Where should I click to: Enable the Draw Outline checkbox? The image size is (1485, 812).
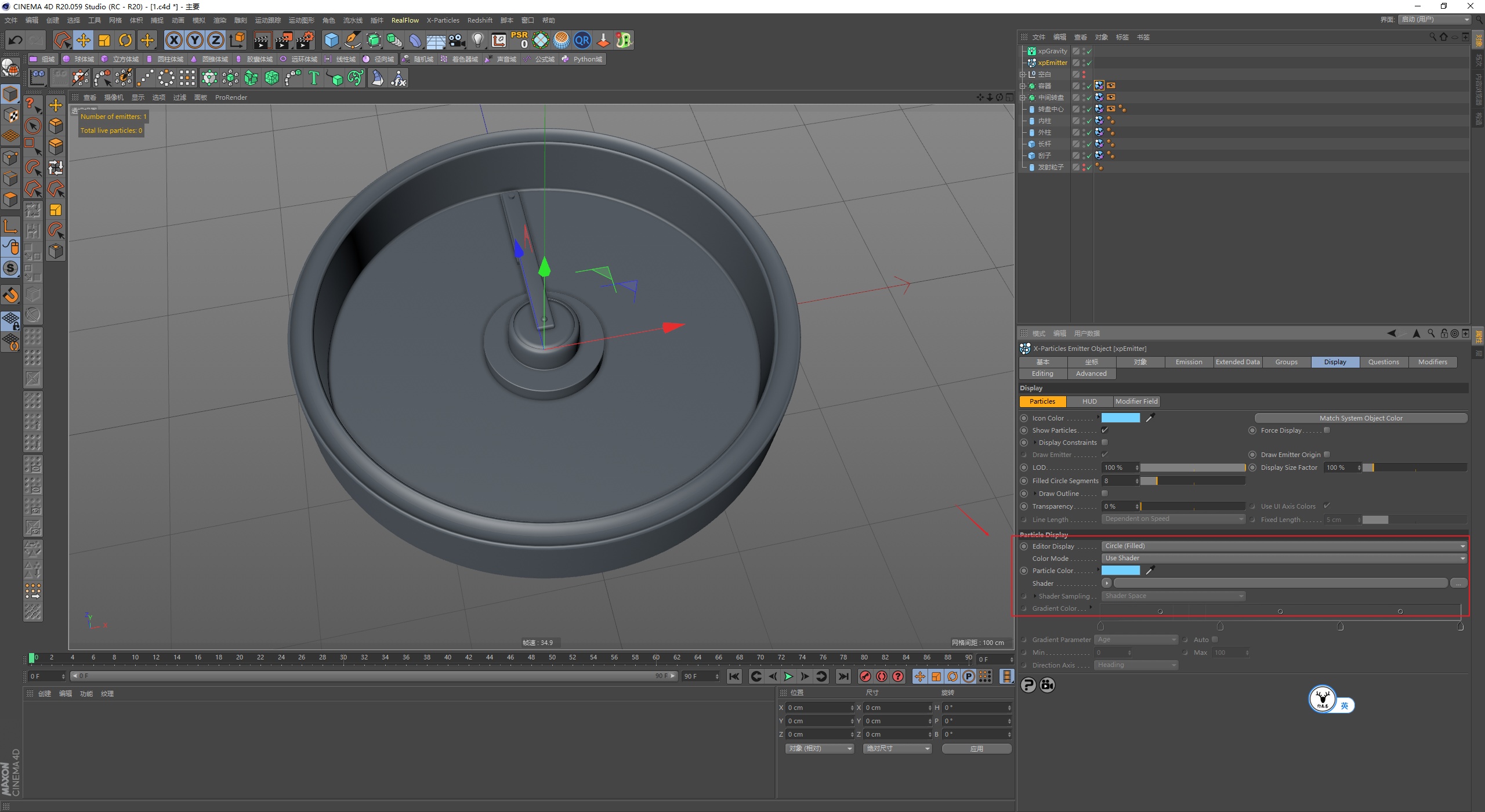(1104, 494)
